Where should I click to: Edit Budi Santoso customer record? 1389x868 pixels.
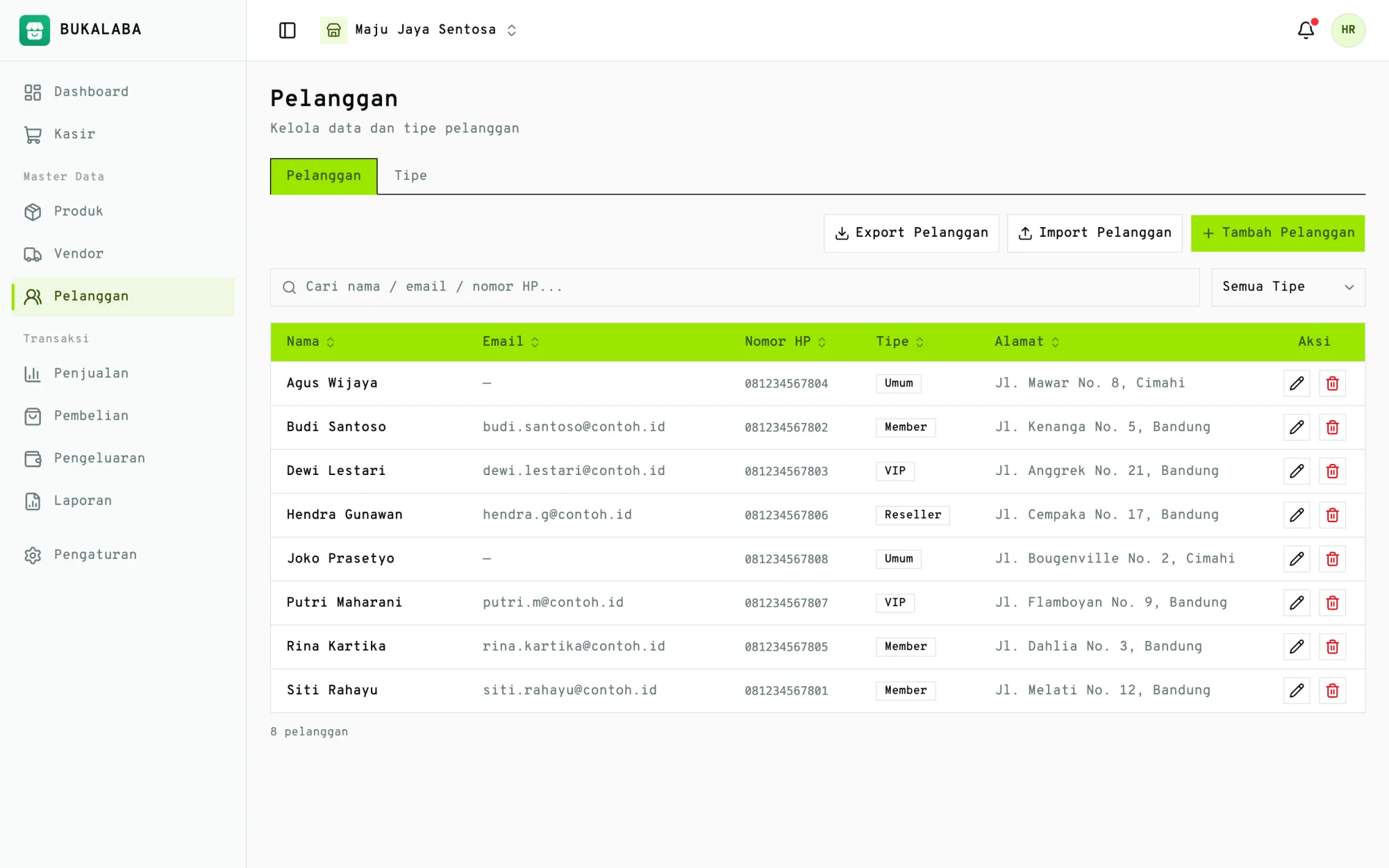pos(1297,427)
